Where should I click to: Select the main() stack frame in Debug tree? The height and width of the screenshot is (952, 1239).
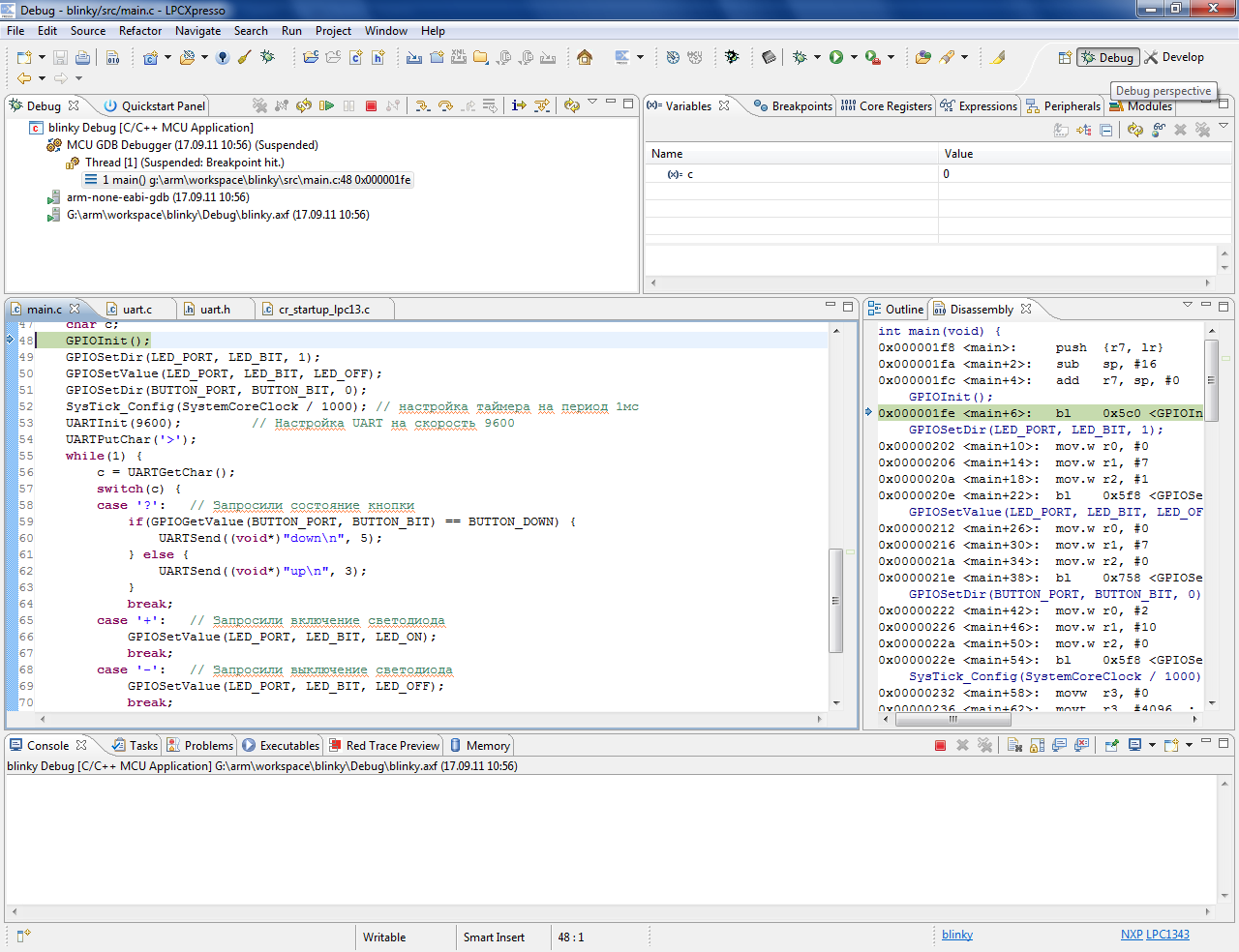pos(256,180)
